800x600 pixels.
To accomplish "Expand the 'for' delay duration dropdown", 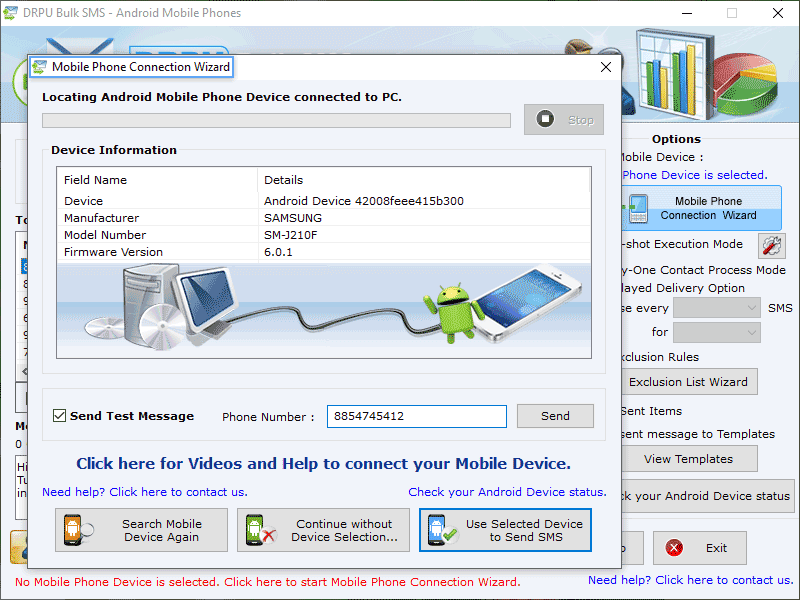I will coord(717,332).
